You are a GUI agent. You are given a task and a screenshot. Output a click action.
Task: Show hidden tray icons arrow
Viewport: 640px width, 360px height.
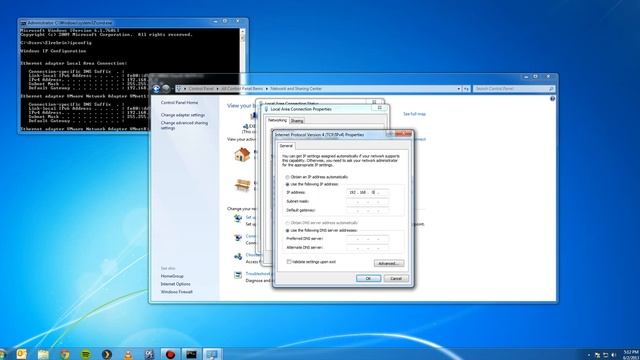(x=589, y=355)
